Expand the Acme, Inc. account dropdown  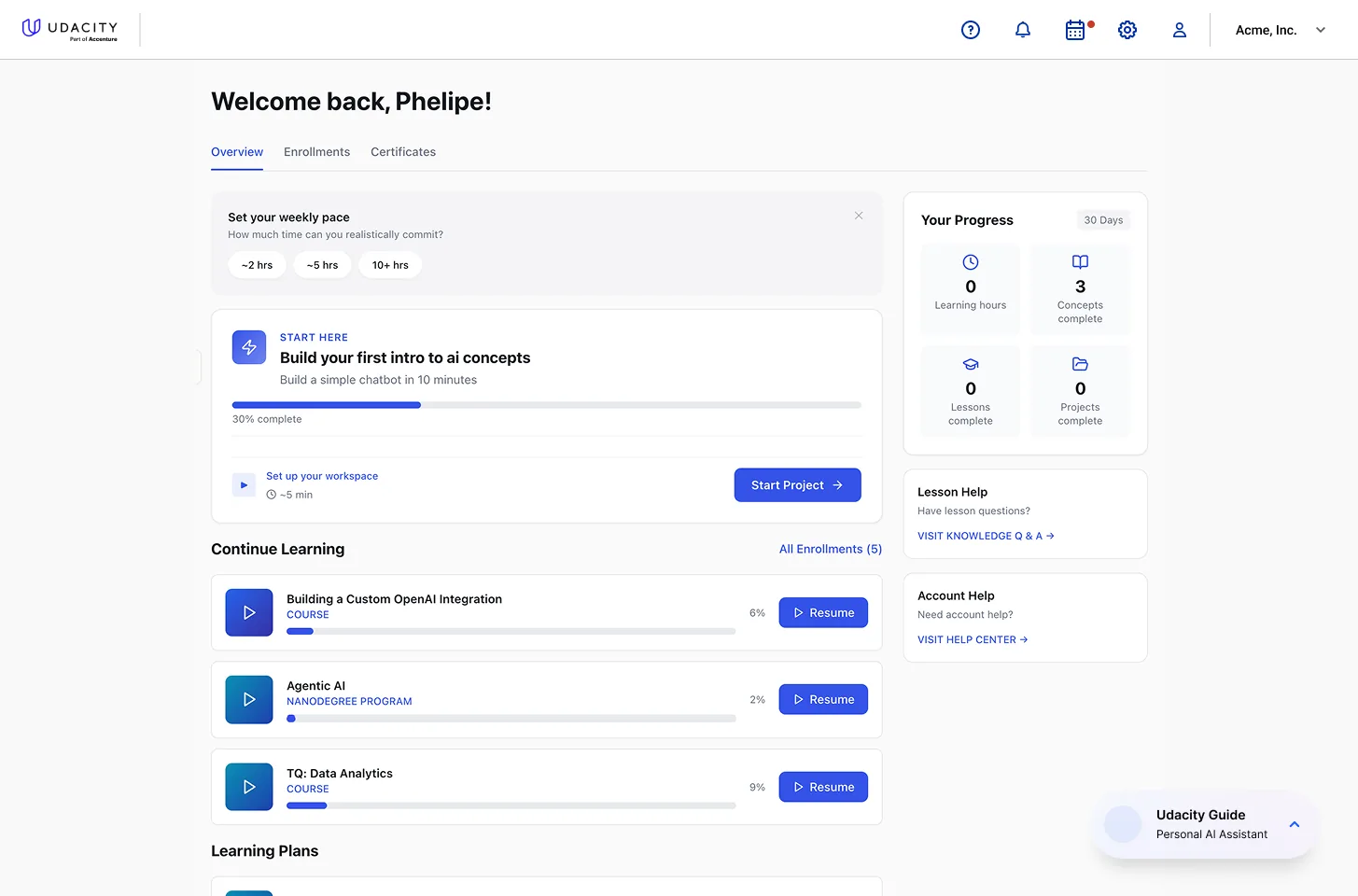(1280, 30)
